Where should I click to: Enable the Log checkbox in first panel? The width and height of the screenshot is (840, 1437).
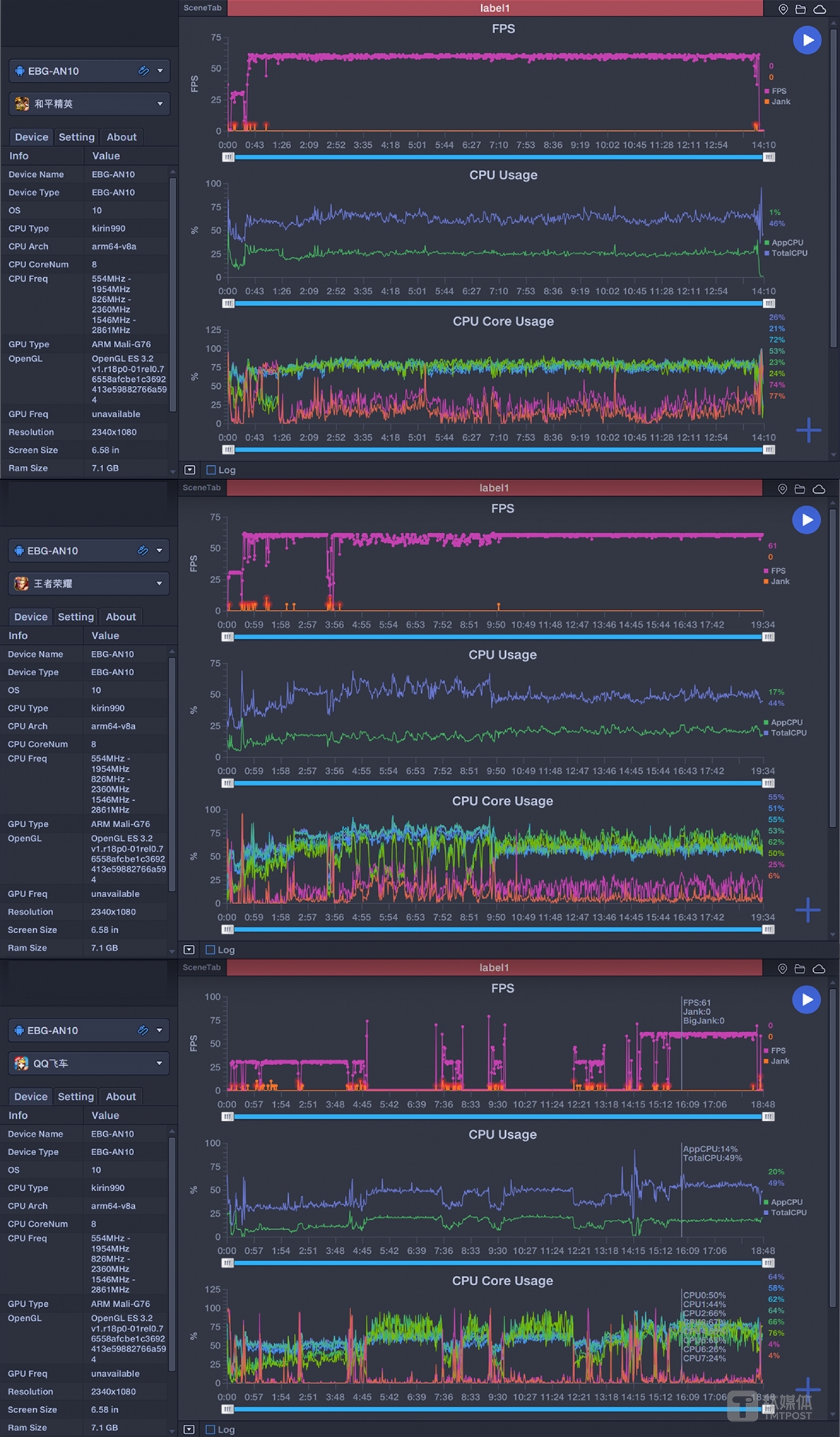(211, 470)
